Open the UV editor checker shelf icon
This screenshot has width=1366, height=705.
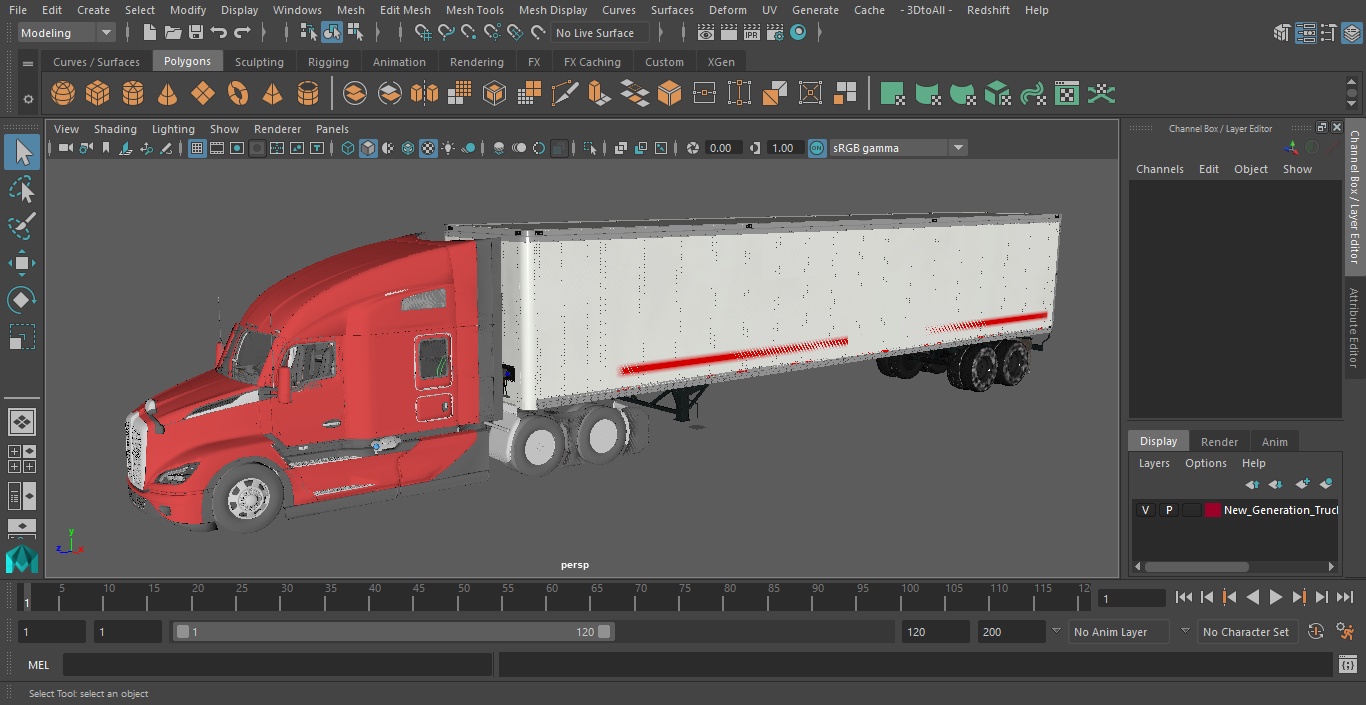click(x=1067, y=94)
